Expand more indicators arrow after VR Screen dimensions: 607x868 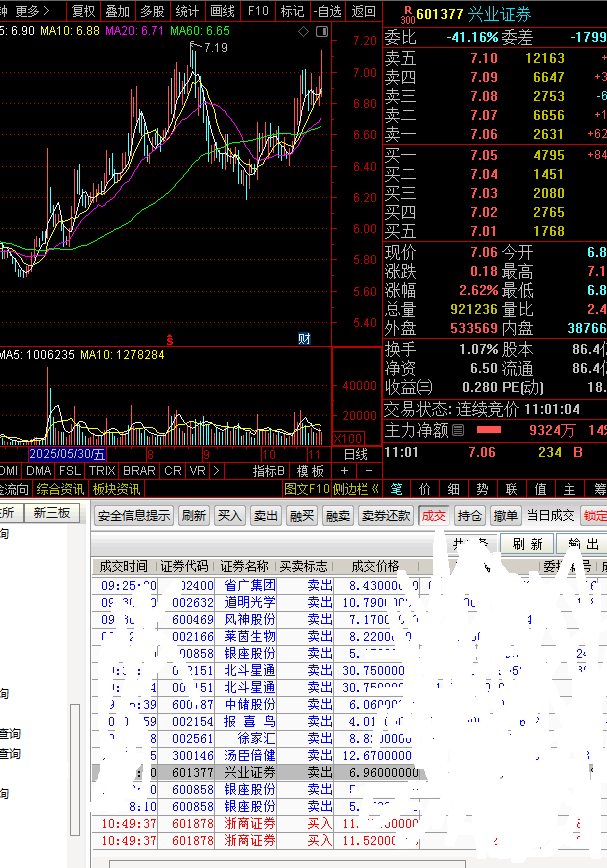pos(216,471)
